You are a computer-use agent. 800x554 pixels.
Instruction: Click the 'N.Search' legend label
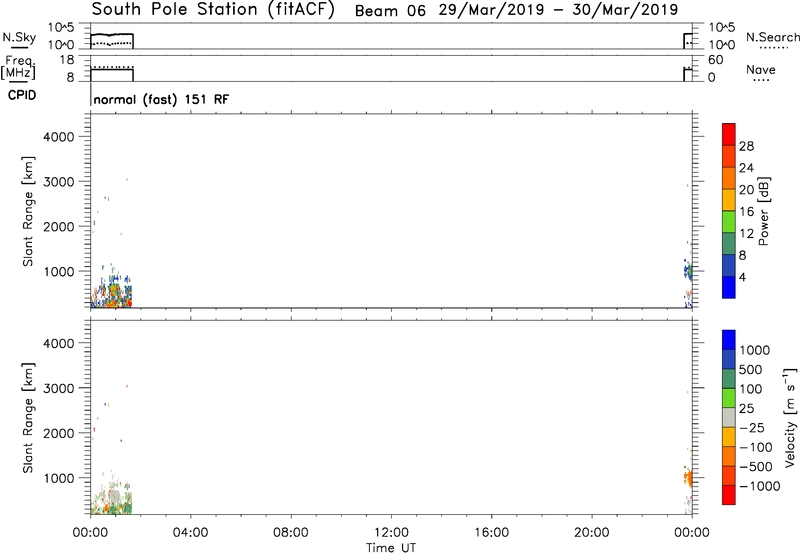[x=772, y=37]
